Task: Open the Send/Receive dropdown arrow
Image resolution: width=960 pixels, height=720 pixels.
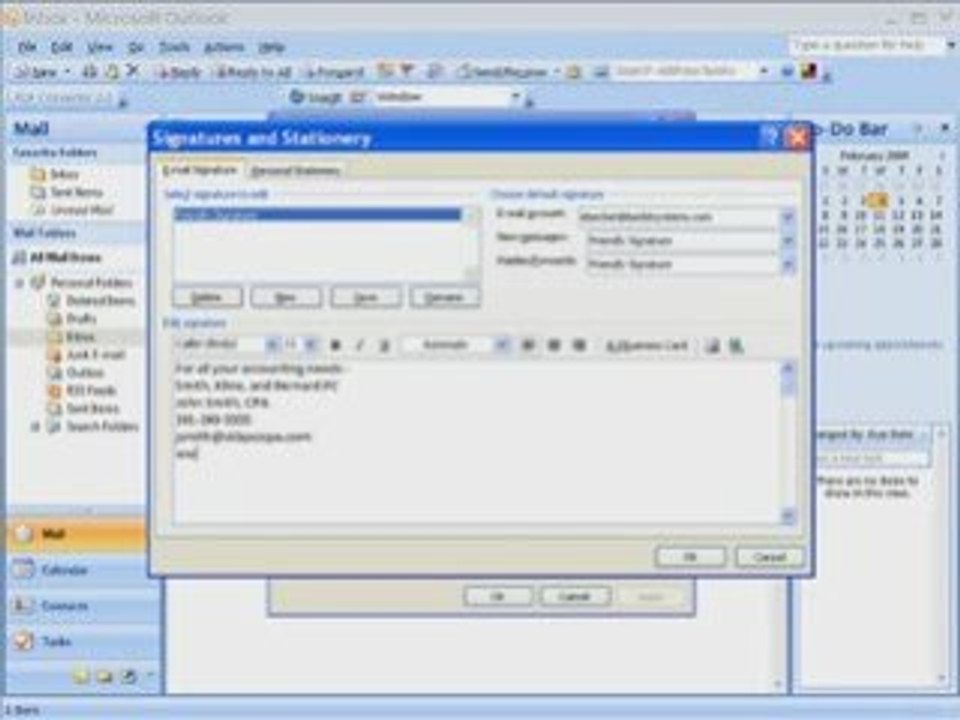Action: pos(557,72)
